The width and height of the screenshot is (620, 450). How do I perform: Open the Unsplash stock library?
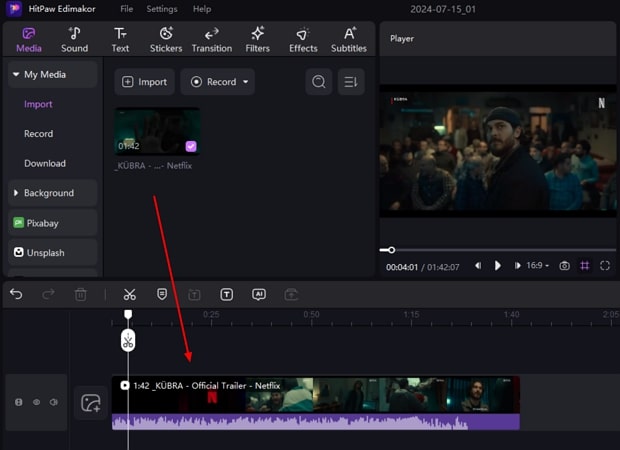pyautogui.click(x=53, y=252)
